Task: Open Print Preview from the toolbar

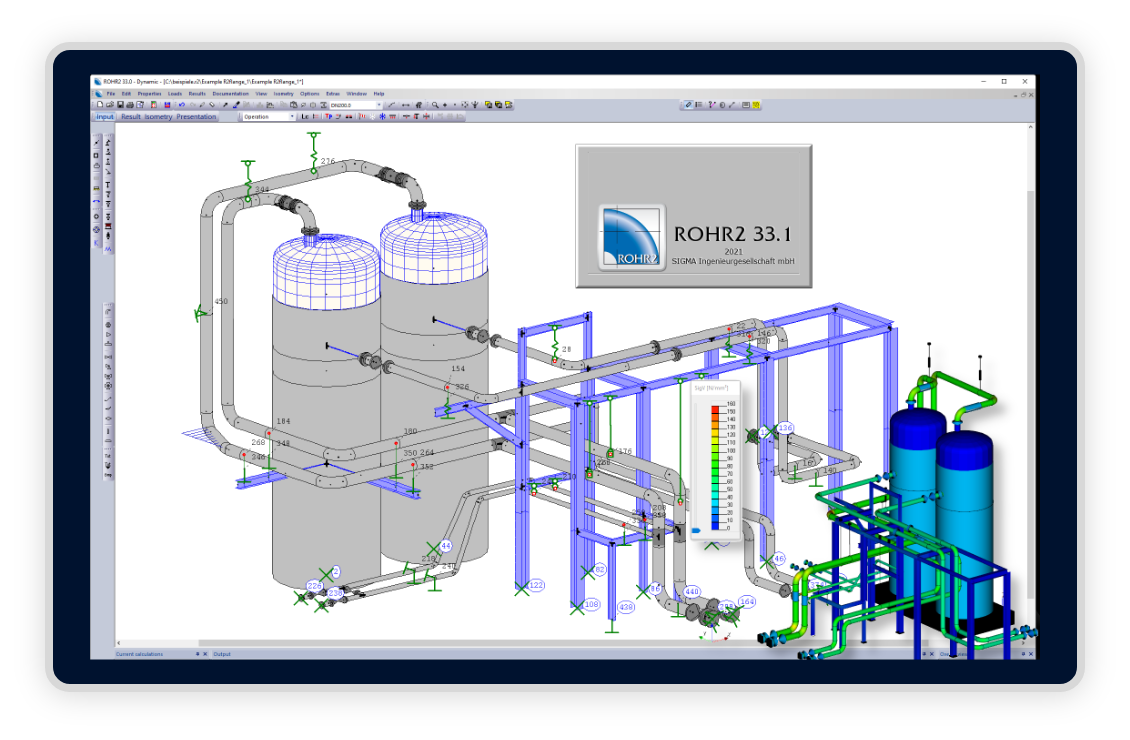Action: click(140, 105)
